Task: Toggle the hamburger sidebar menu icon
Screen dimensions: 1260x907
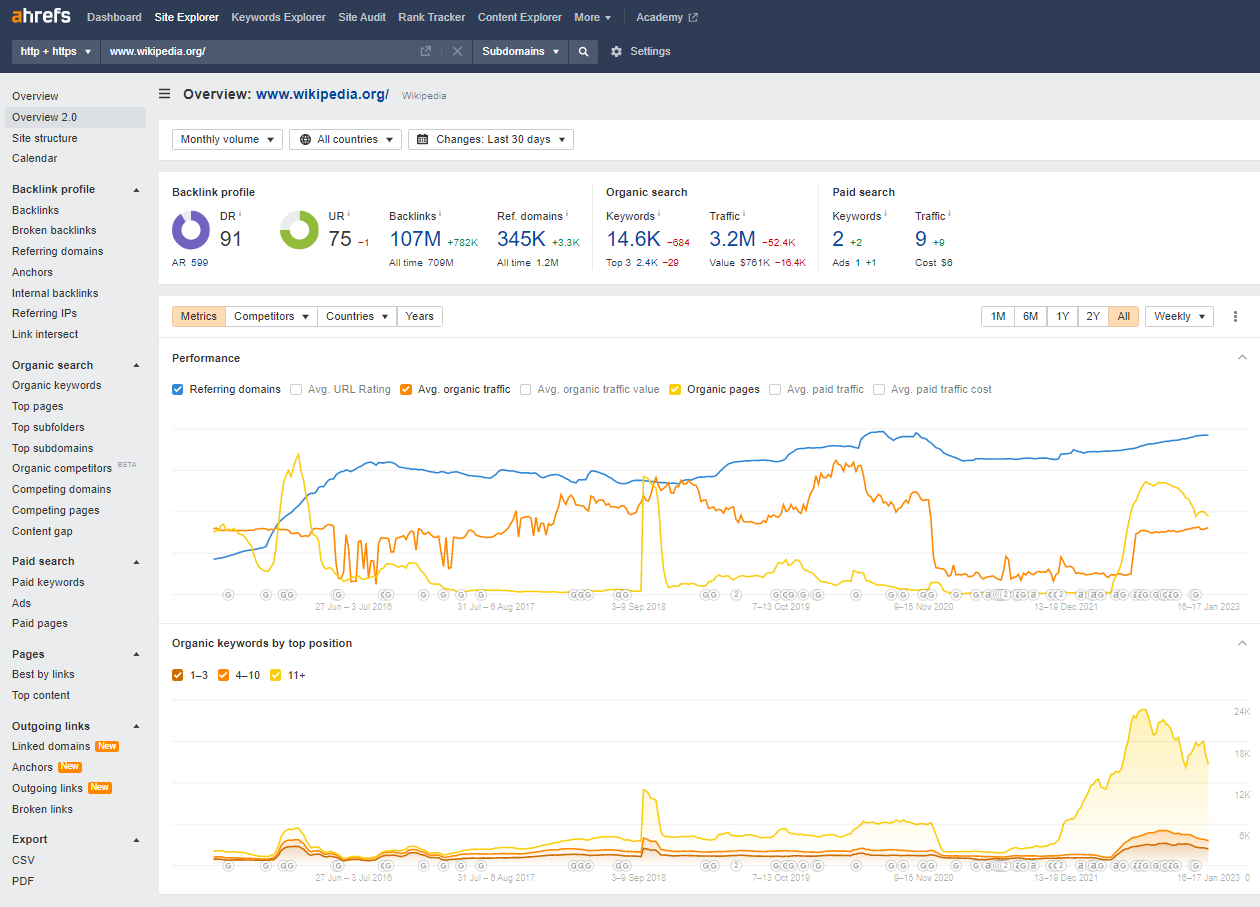Action: (165, 94)
